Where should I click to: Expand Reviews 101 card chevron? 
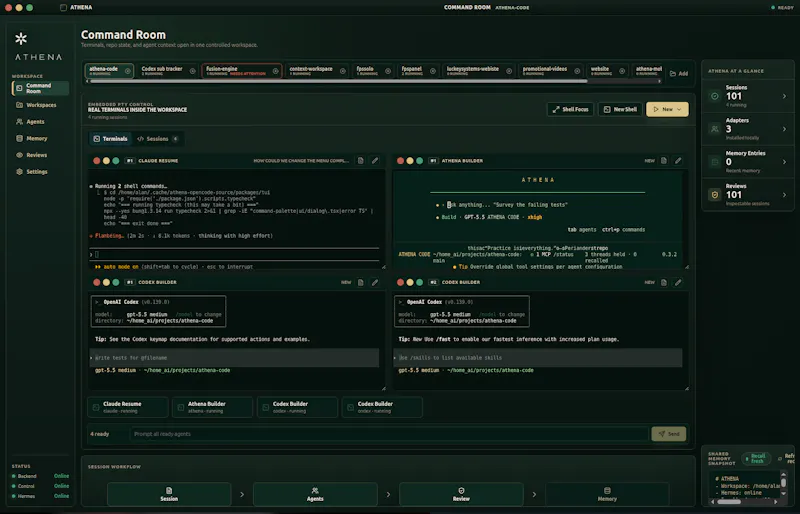coord(784,195)
